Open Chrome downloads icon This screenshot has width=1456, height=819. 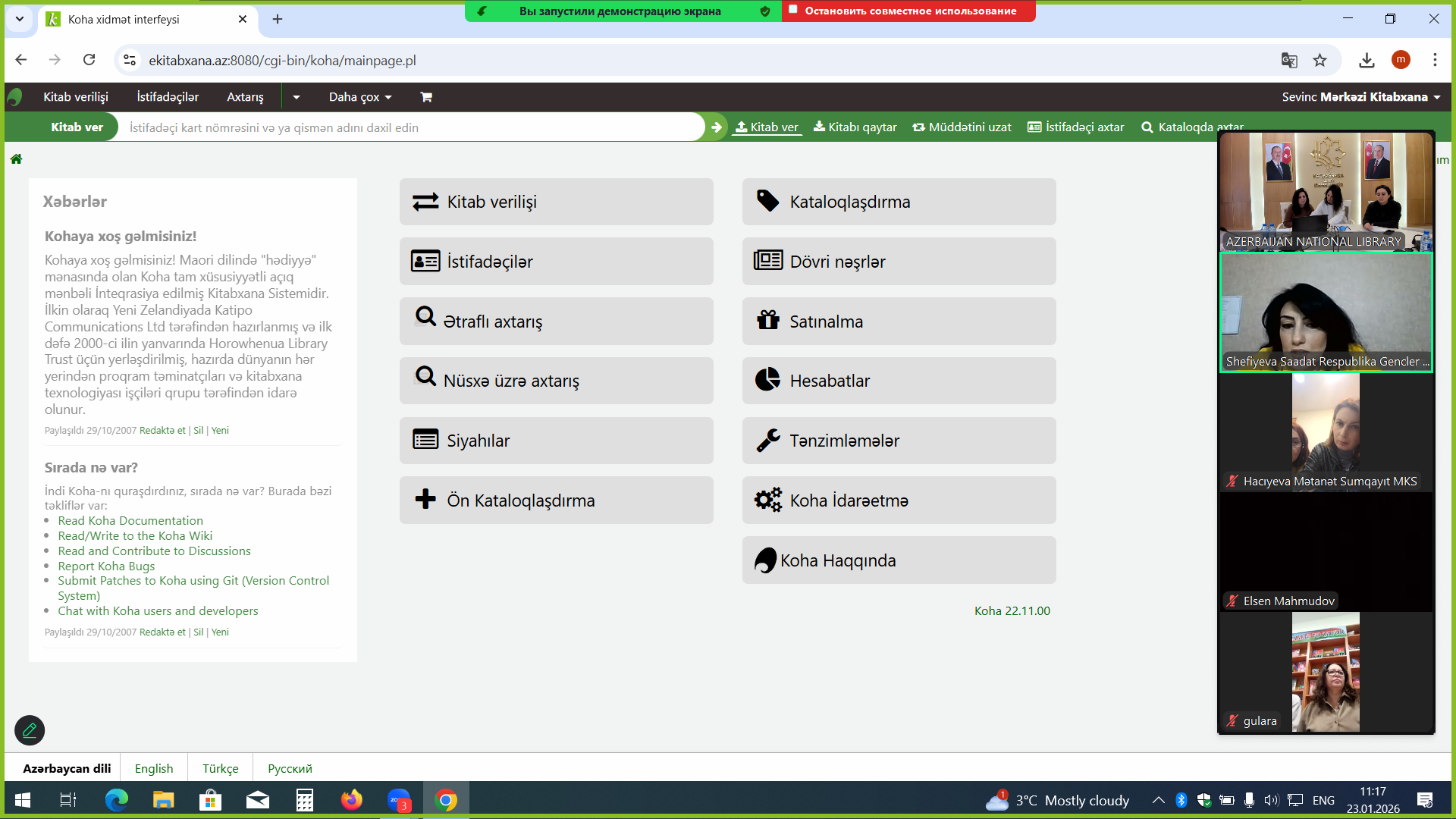point(1367,60)
